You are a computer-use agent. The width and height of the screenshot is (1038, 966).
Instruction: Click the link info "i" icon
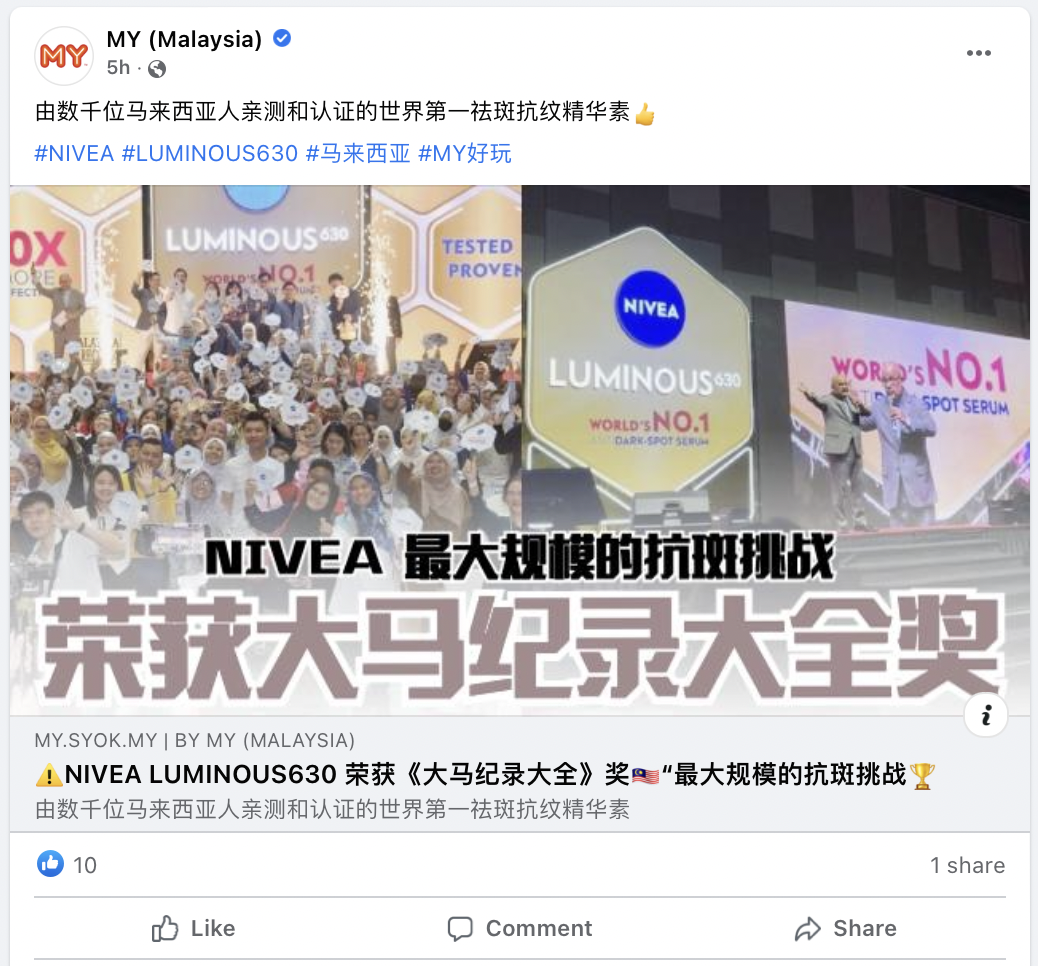point(986,715)
